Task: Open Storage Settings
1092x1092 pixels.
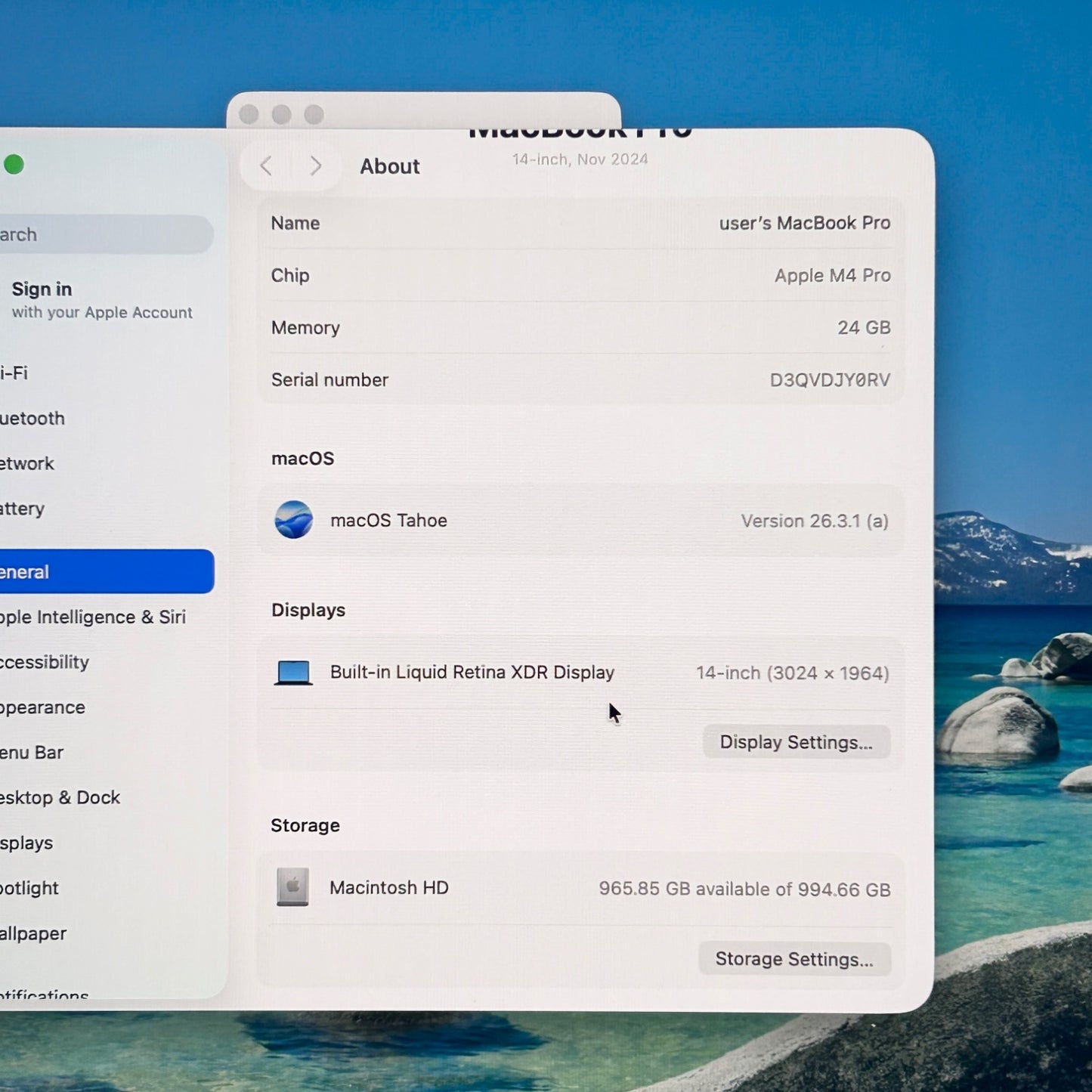Action: [794, 959]
